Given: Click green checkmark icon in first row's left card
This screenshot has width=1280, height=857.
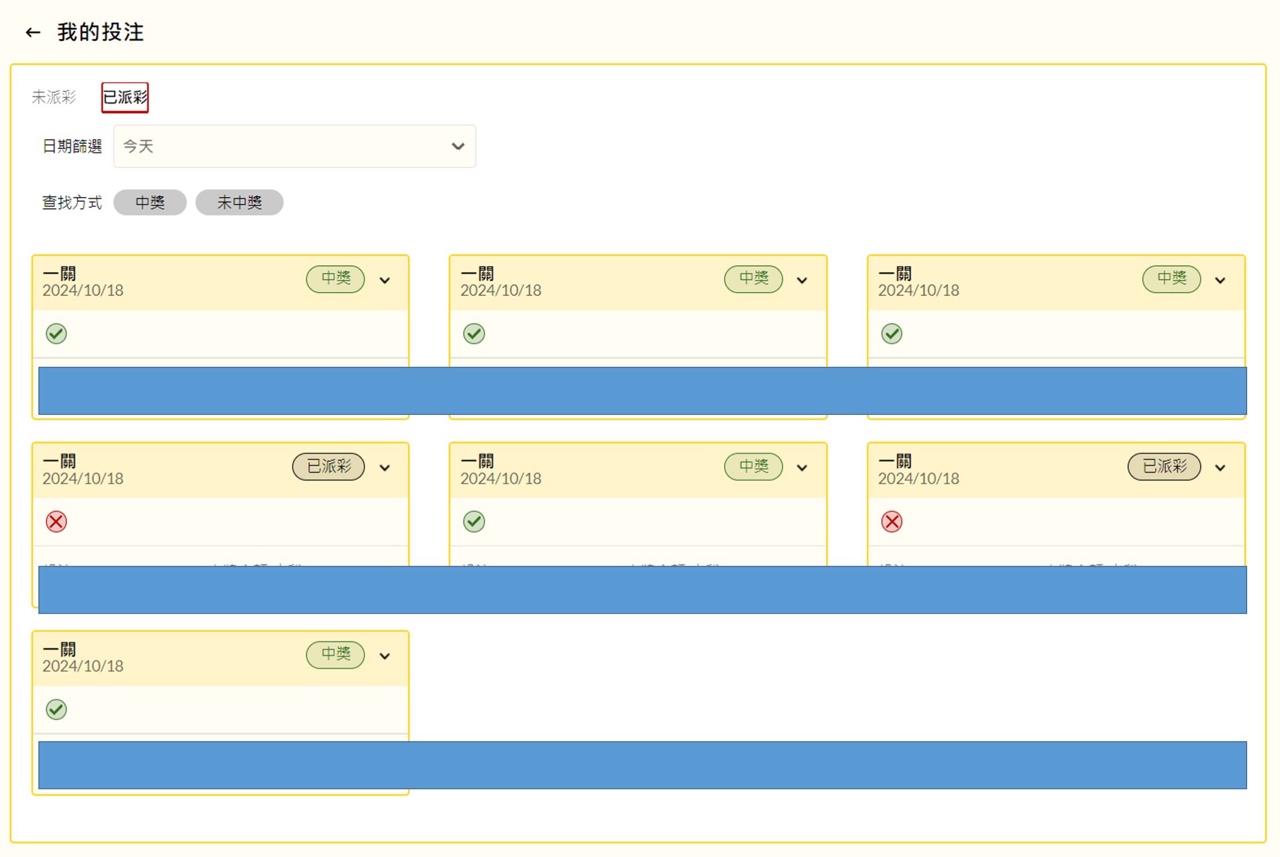Looking at the screenshot, I should tap(56, 334).
